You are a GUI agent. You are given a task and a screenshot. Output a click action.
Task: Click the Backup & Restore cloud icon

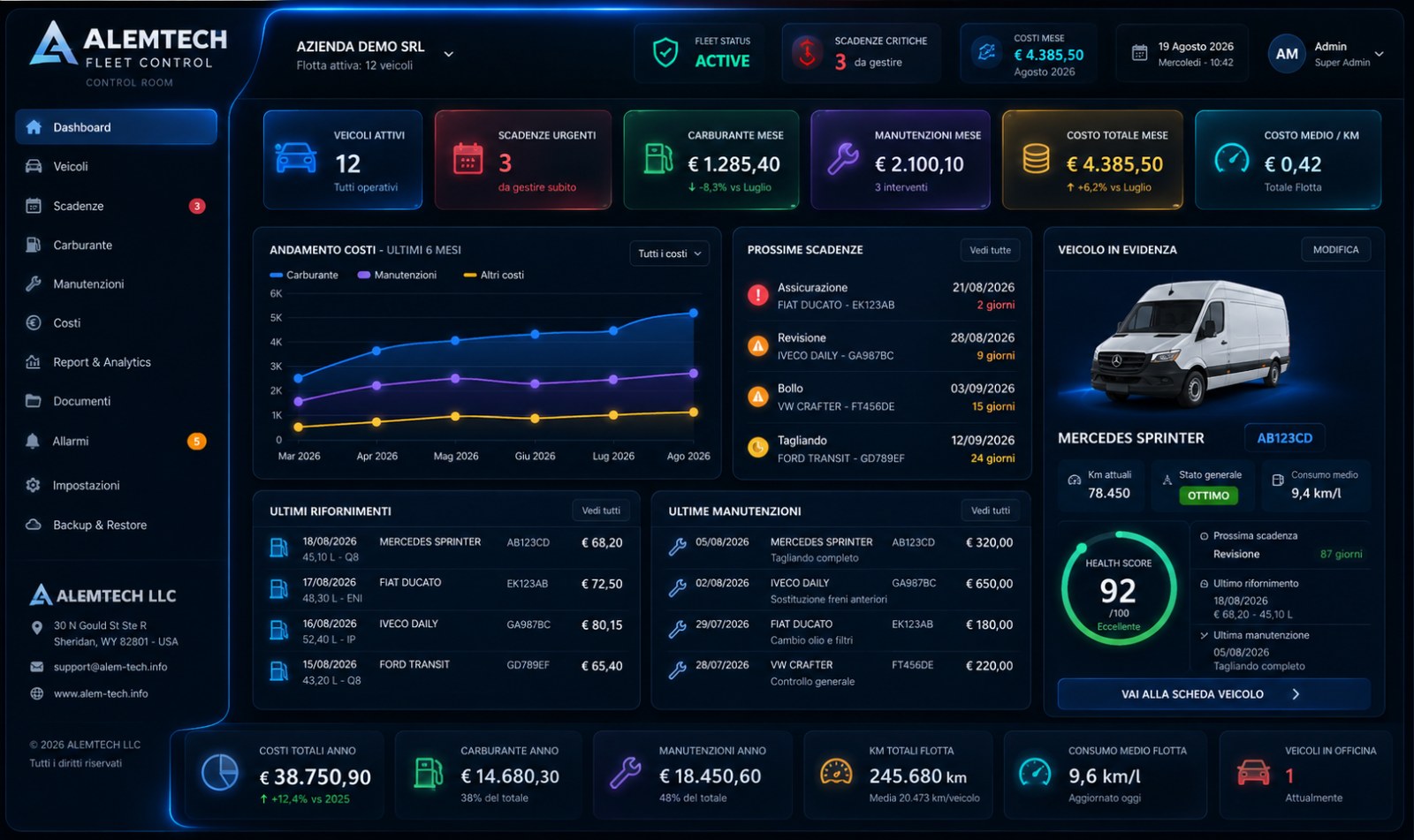pos(34,525)
